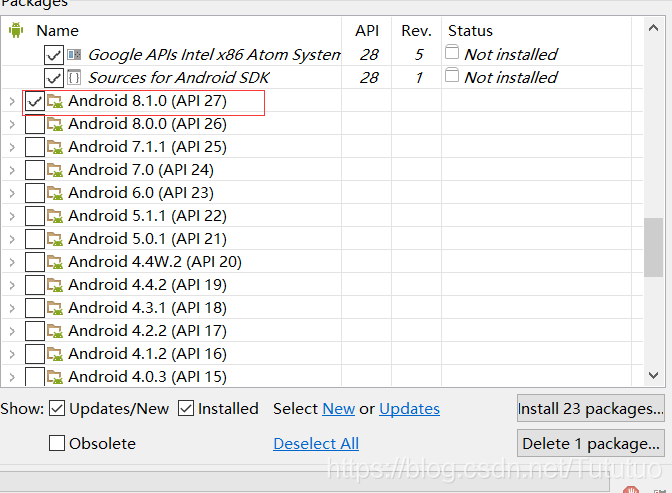Click the folder icon of Android 7.0 (API 24)
This screenshot has width=672, height=493.
55,170
